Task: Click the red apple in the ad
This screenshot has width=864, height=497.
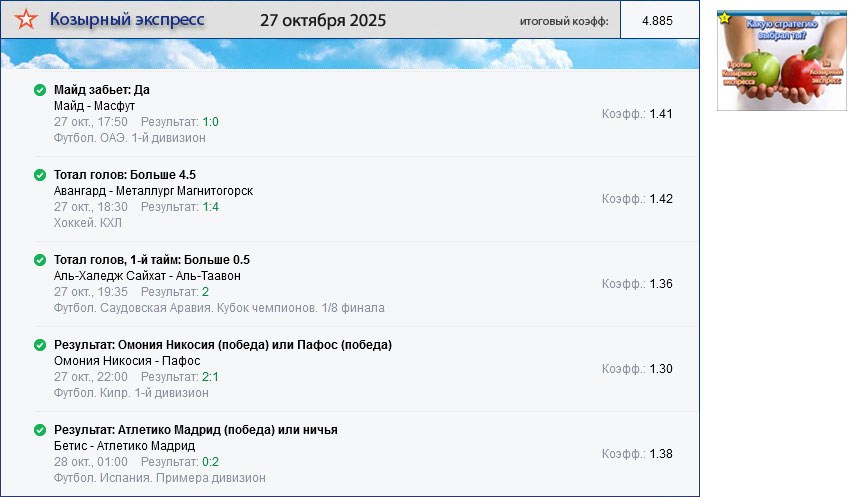Action: [803, 70]
